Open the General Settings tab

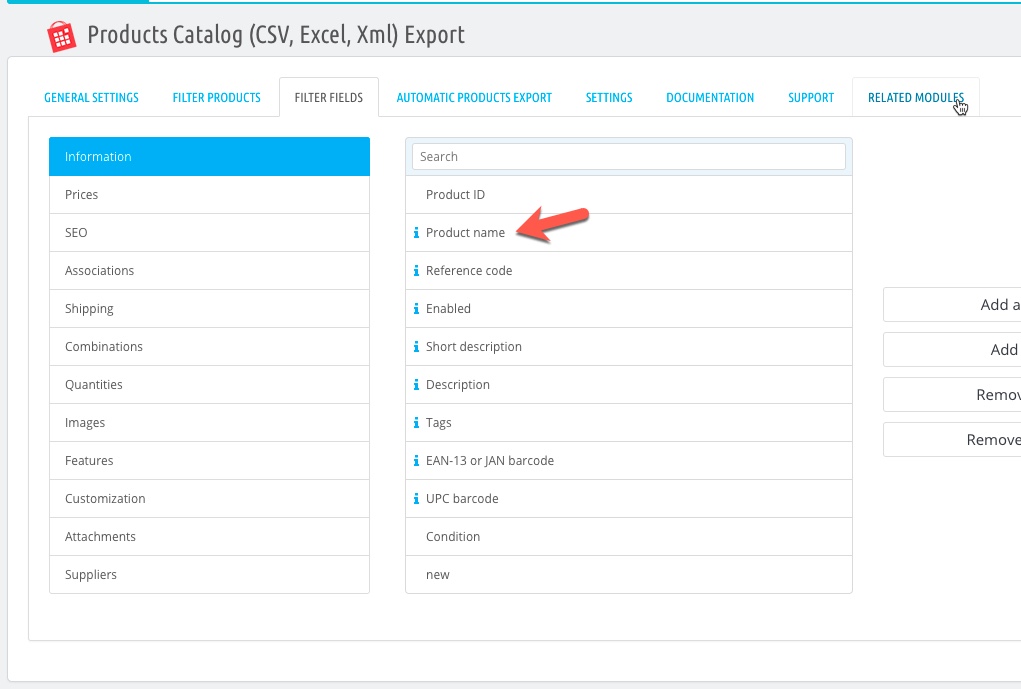pyautogui.click(x=91, y=98)
